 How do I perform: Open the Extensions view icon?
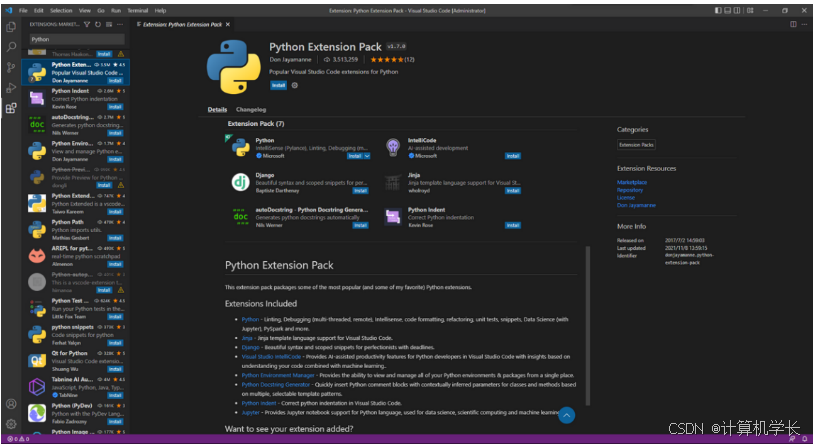click(x=11, y=108)
